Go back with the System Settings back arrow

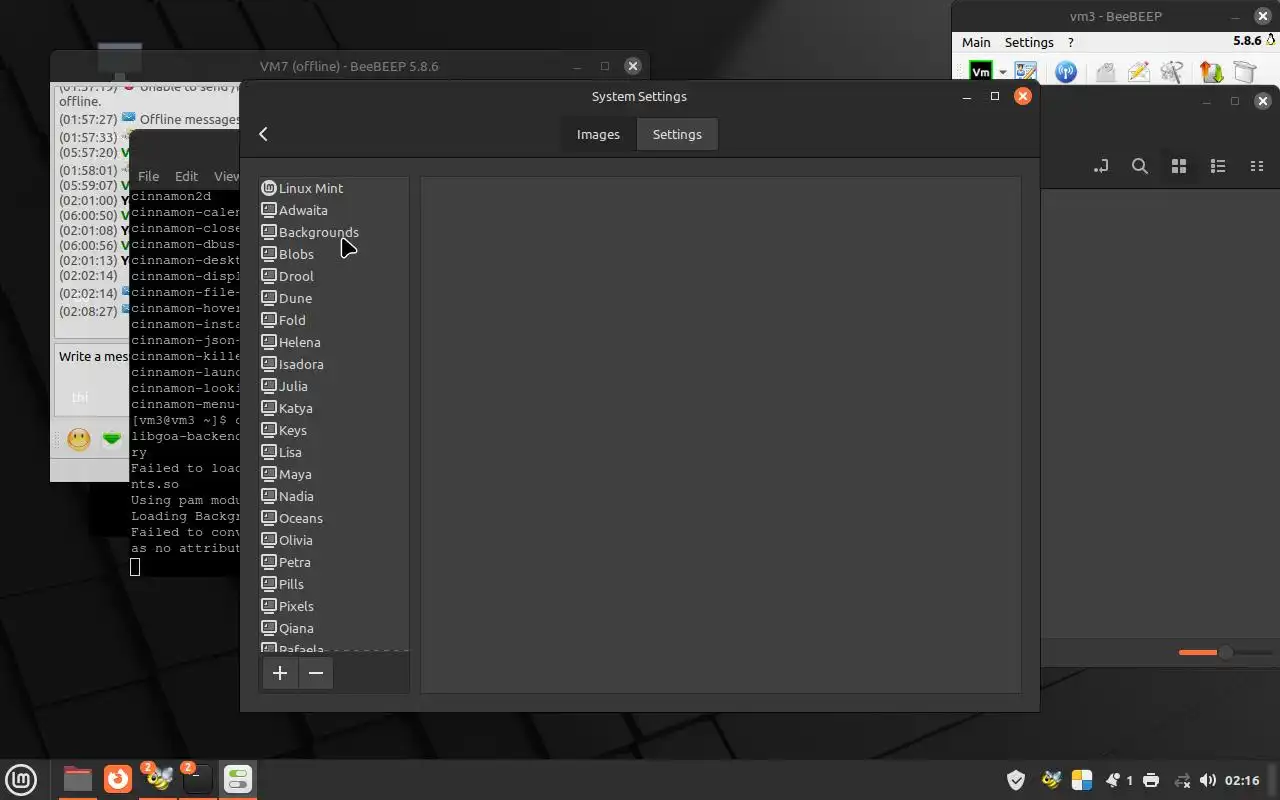(263, 134)
